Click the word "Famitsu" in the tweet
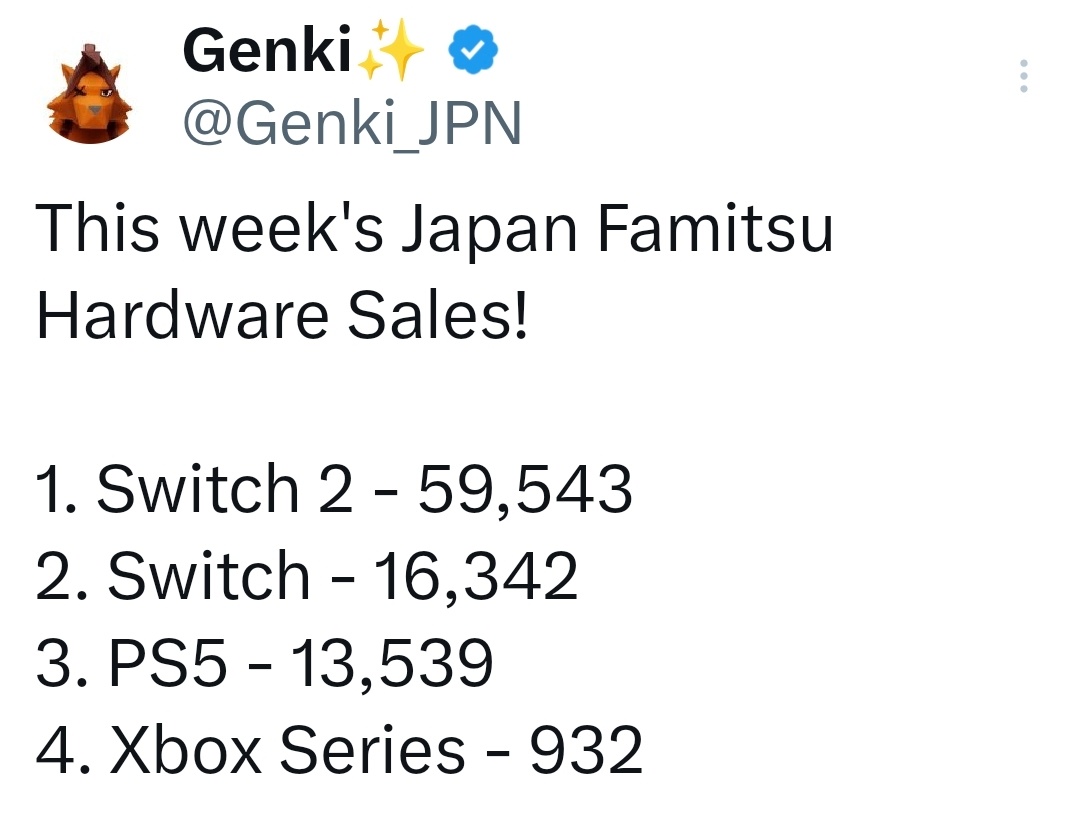The height and width of the screenshot is (826, 1080). (x=715, y=229)
